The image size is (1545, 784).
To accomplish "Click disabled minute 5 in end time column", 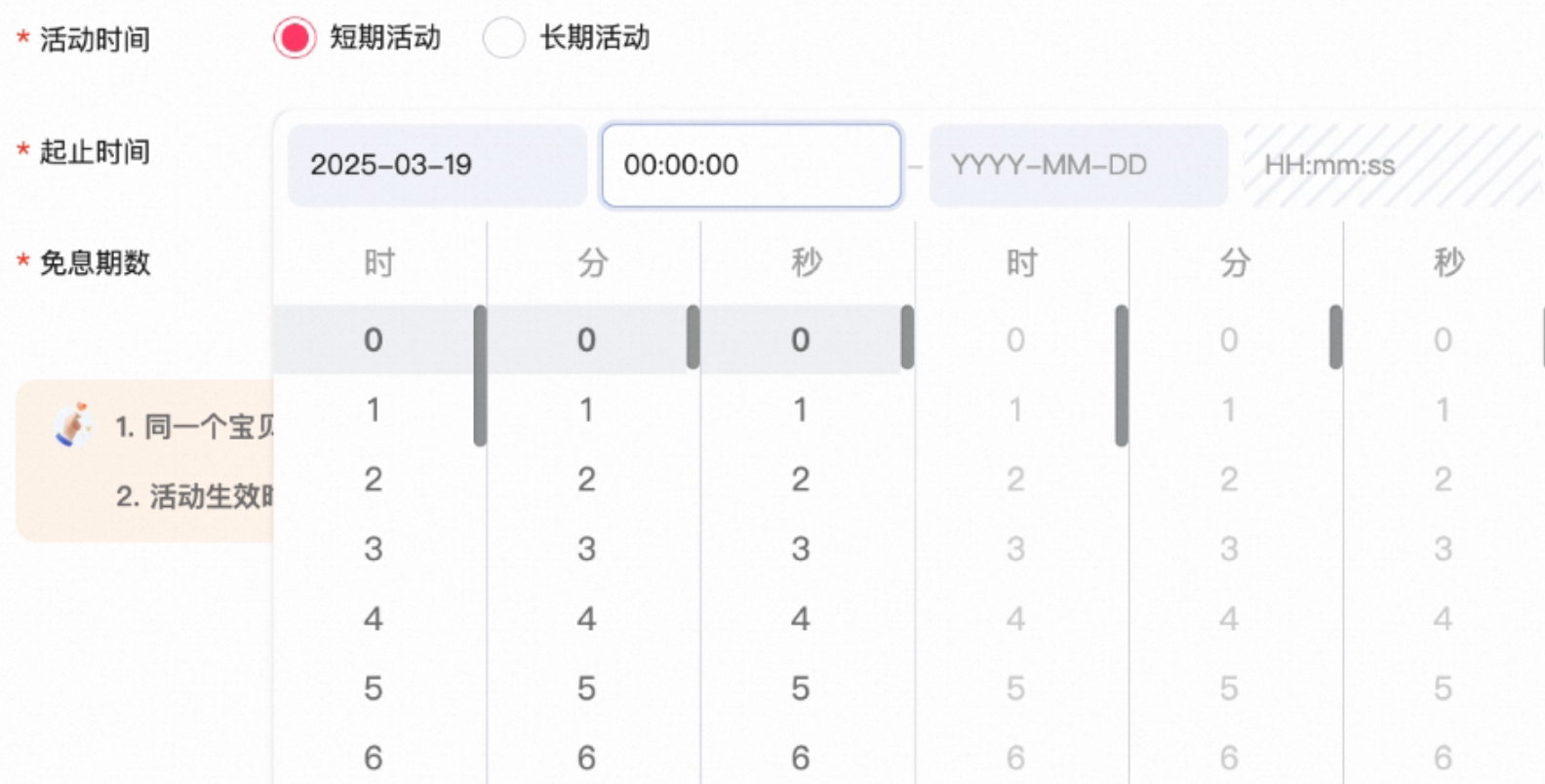I will 1229,688.
